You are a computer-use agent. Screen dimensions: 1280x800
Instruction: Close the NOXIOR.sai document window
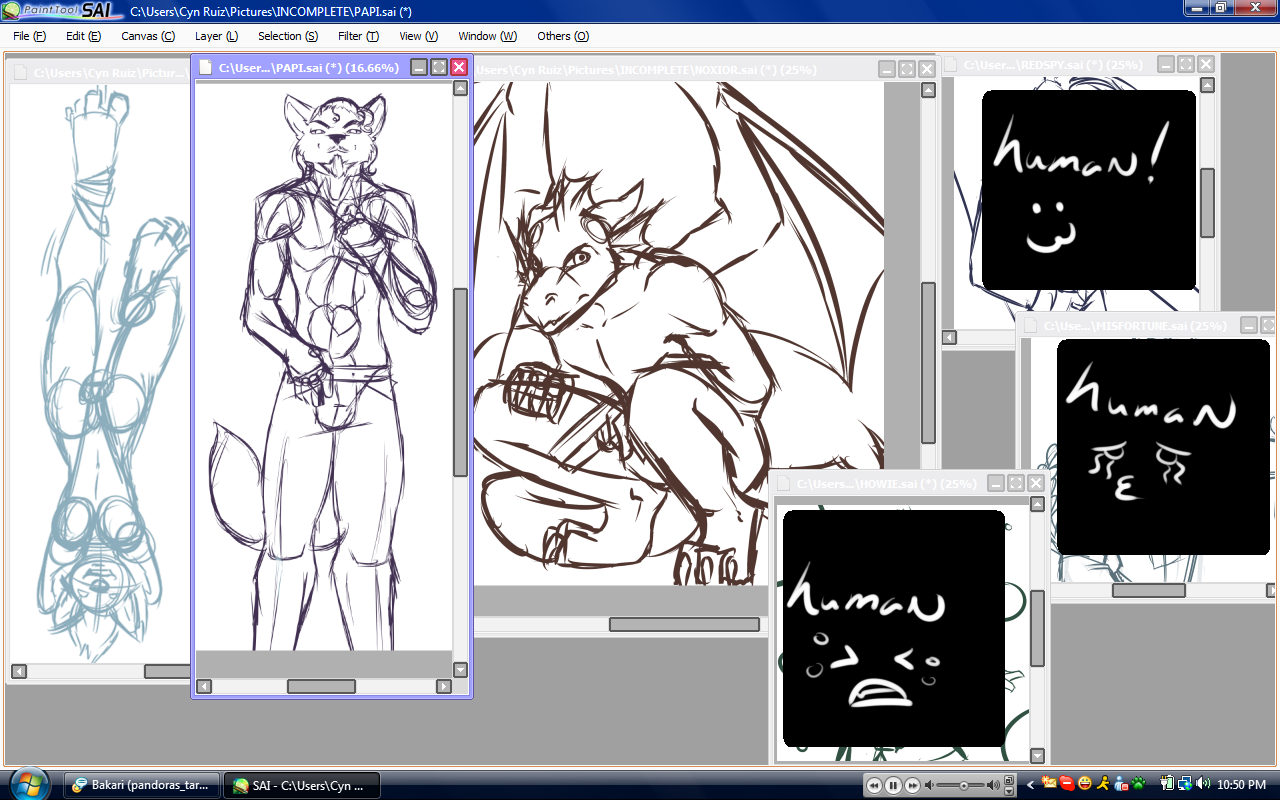tap(927, 69)
